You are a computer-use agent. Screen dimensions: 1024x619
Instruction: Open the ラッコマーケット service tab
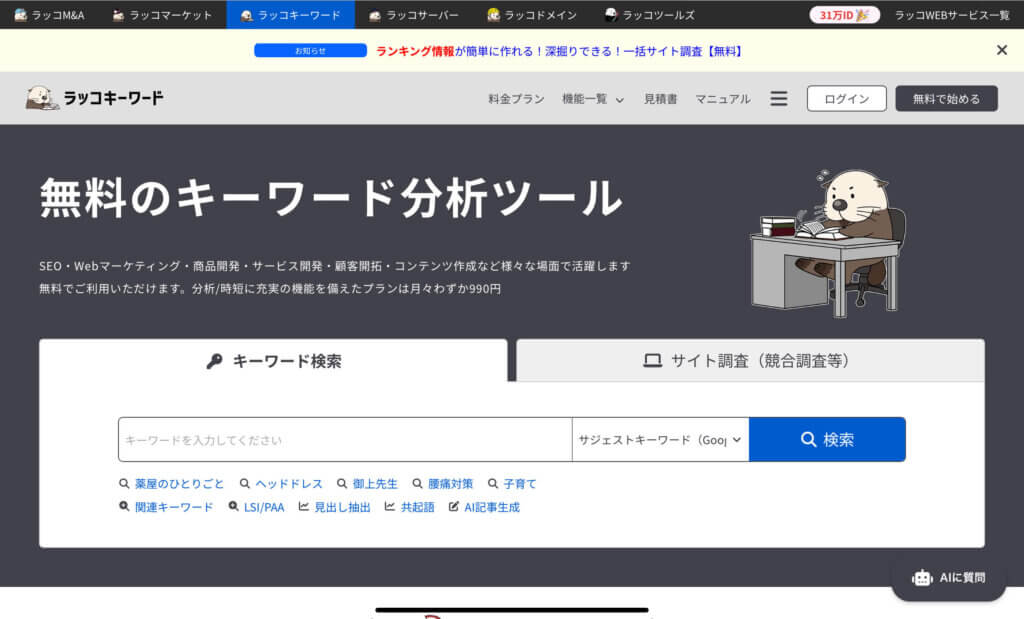coord(162,14)
